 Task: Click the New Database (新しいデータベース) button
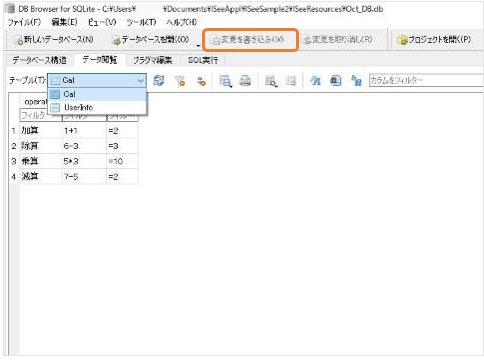click(54, 40)
